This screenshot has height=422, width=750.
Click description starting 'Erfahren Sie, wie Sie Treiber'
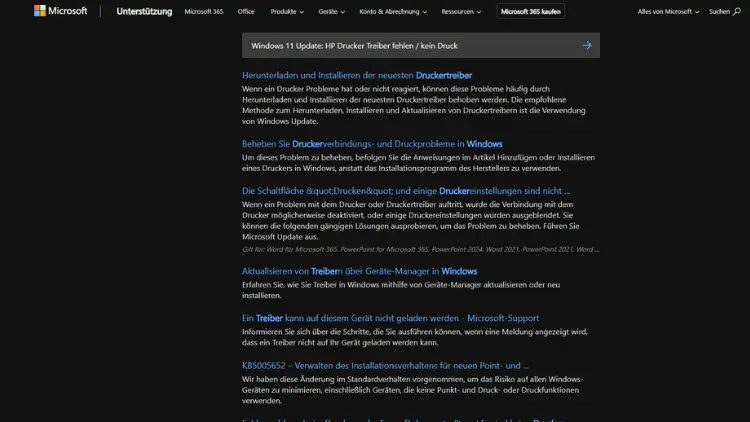click(401, 290)
